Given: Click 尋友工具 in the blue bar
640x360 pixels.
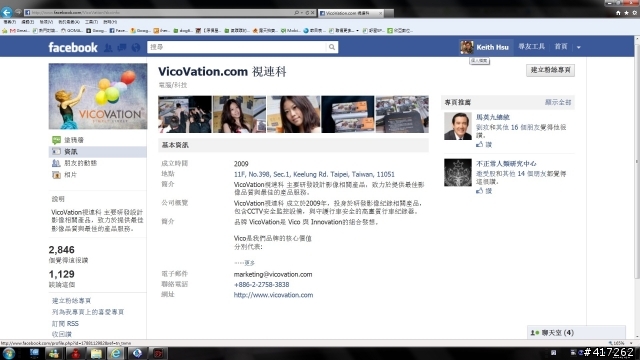Looking at the screenshot, I should pos(531,47).
